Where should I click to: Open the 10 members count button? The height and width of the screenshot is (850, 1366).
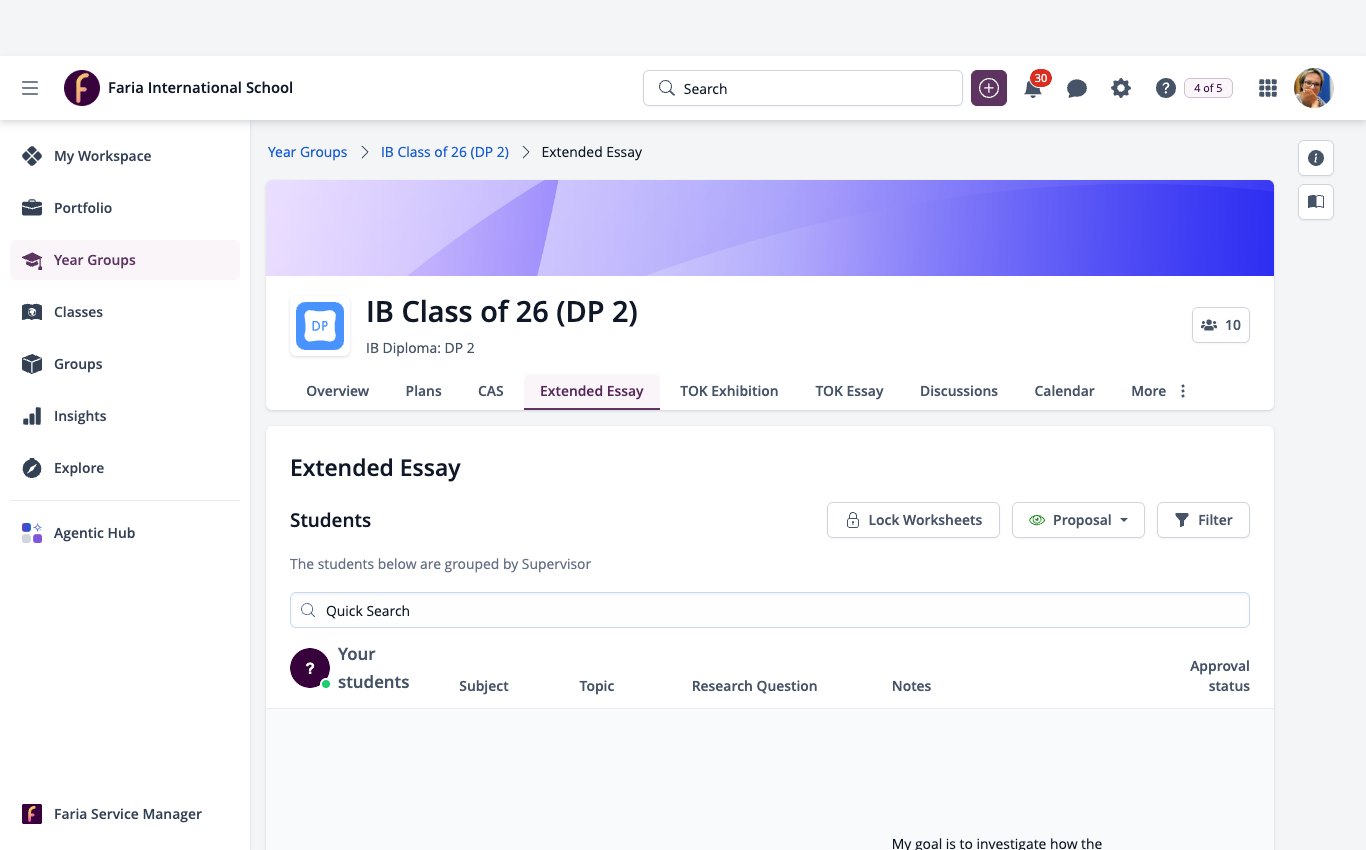pos(1221,325)
